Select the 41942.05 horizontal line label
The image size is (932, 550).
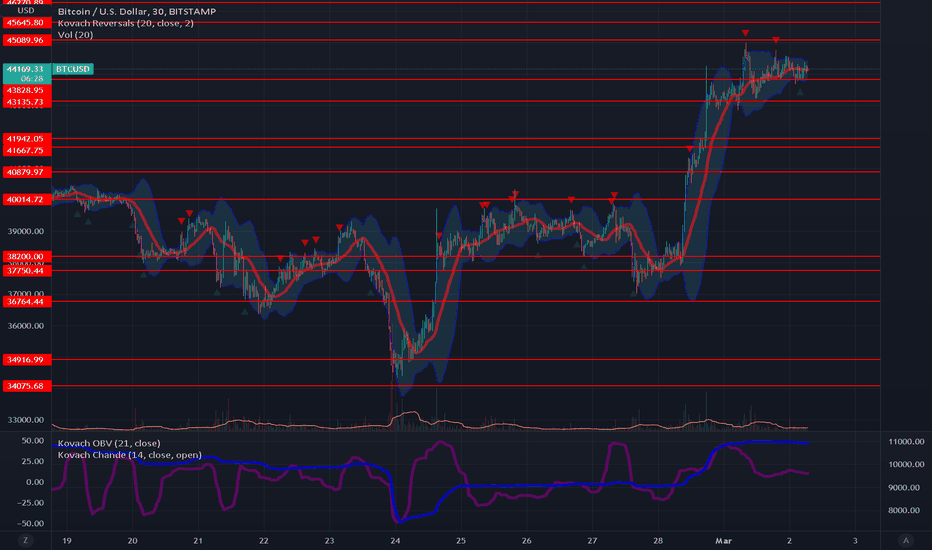pyautogui.click(x=27, y=139)
